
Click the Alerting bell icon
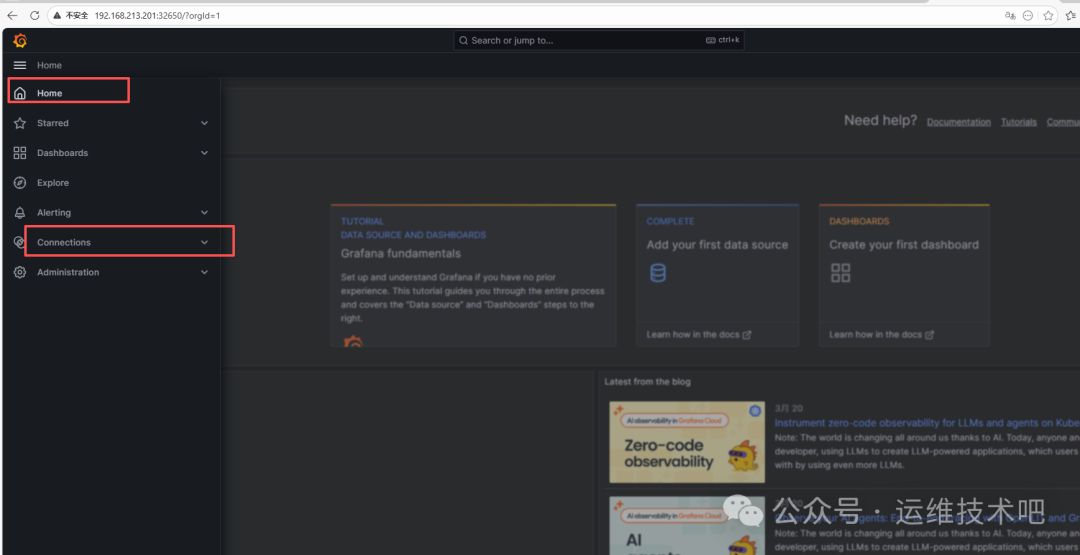(x=20, y=213)
